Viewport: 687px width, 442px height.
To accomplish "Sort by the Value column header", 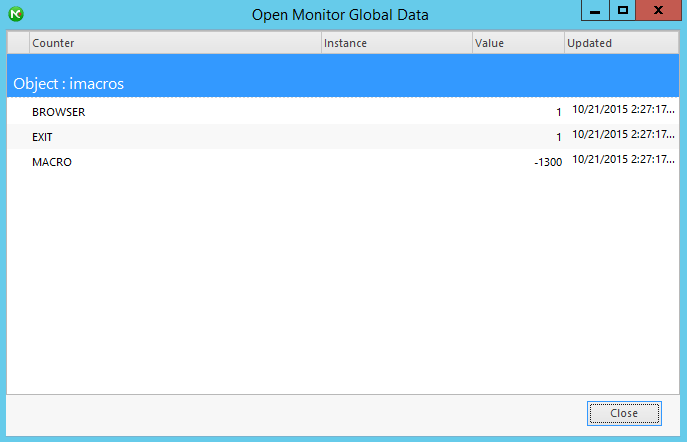I will pos(518,43).
